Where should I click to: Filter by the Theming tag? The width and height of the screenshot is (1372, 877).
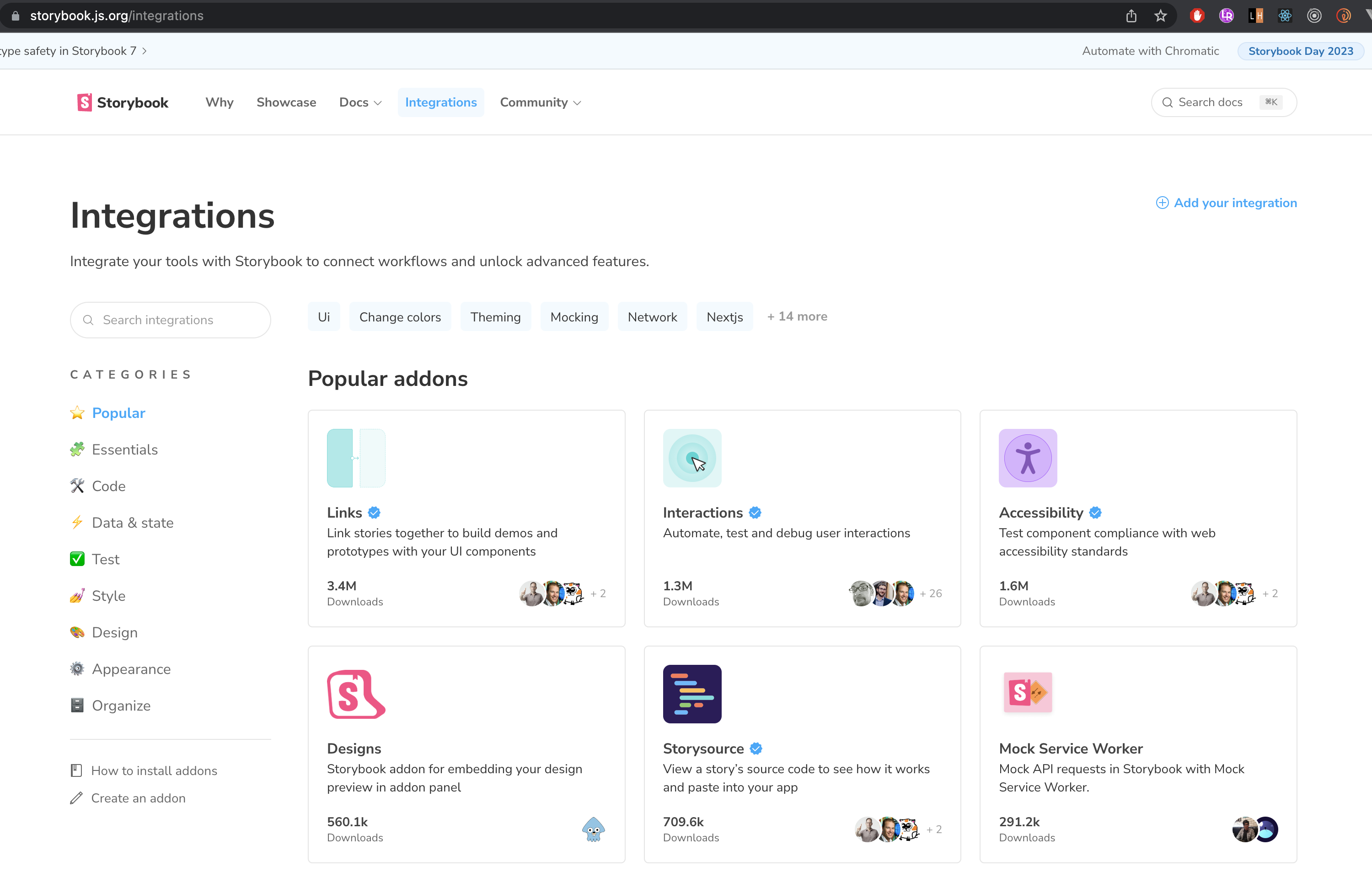point(495,317)
